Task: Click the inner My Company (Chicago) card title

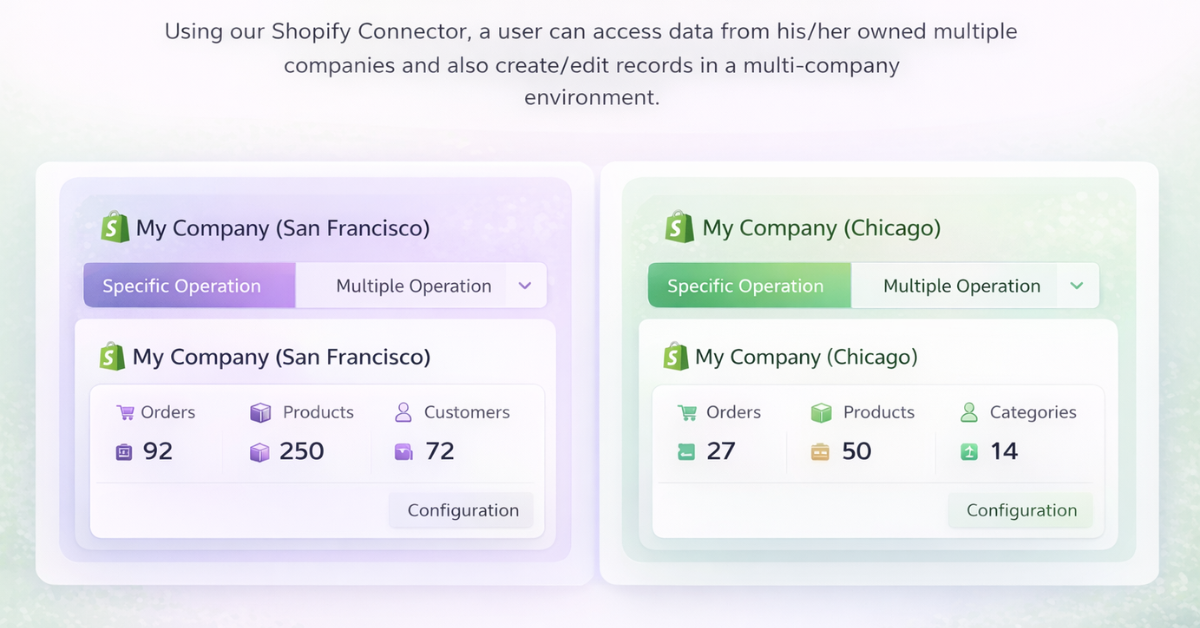Action: 806,357
